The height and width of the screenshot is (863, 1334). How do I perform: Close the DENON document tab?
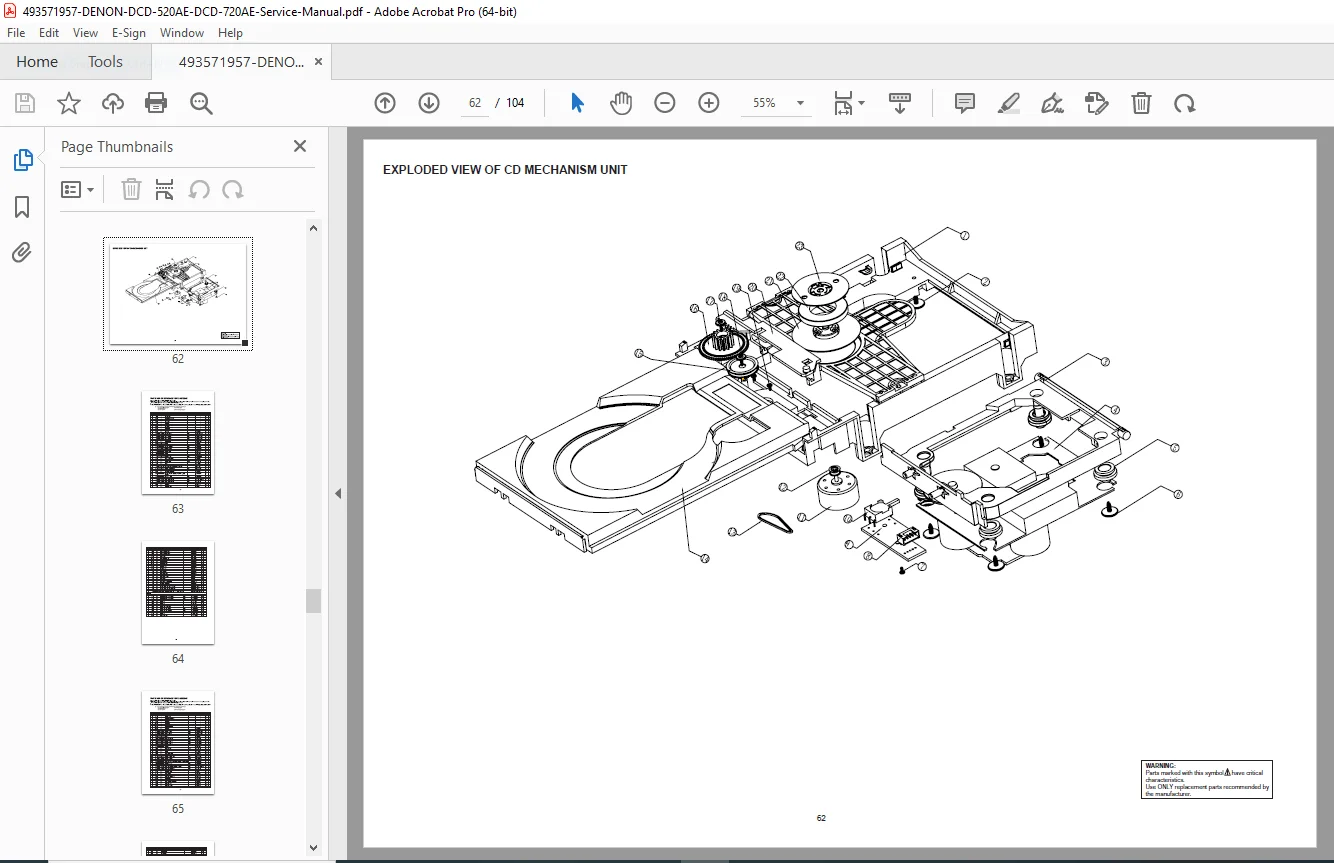[318, 62]
